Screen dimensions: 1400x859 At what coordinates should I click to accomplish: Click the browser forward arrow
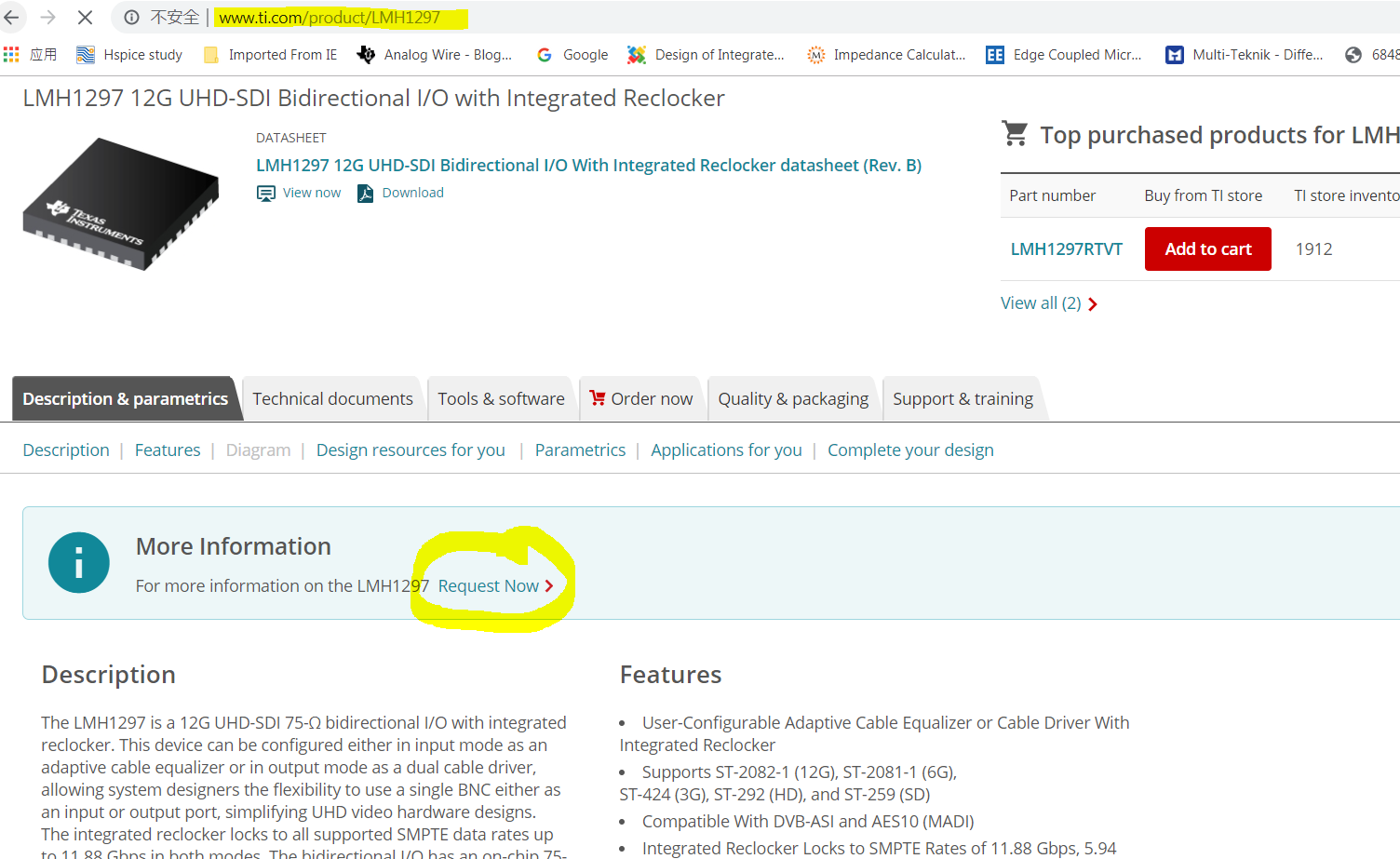click(48, 17)
